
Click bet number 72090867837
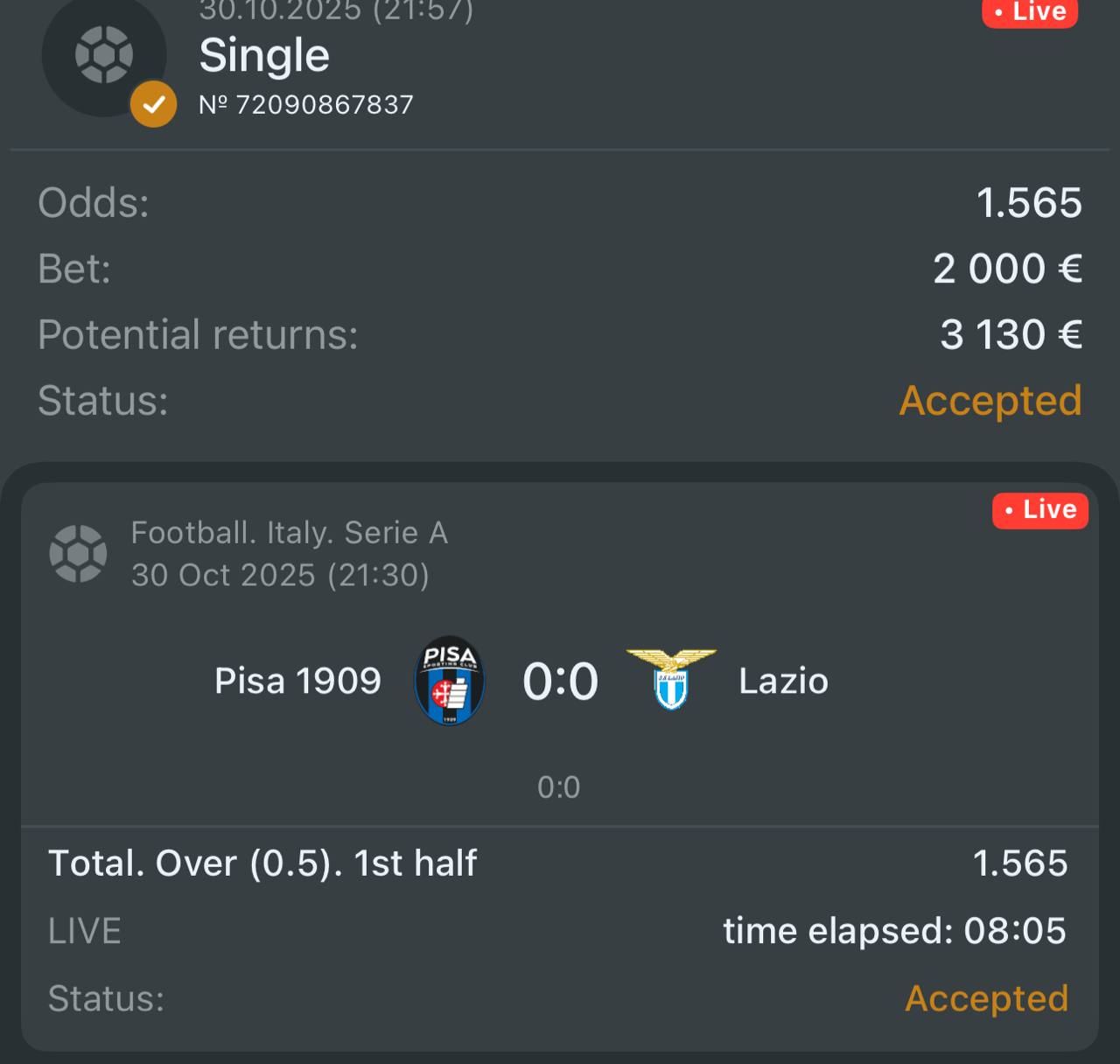[306, 105]
